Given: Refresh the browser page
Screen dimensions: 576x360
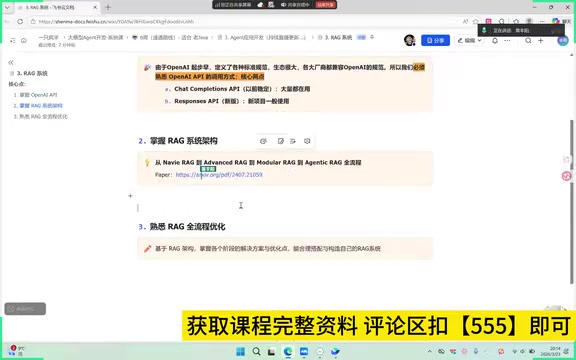Looking at the screenshot, I should click(20, 22).
